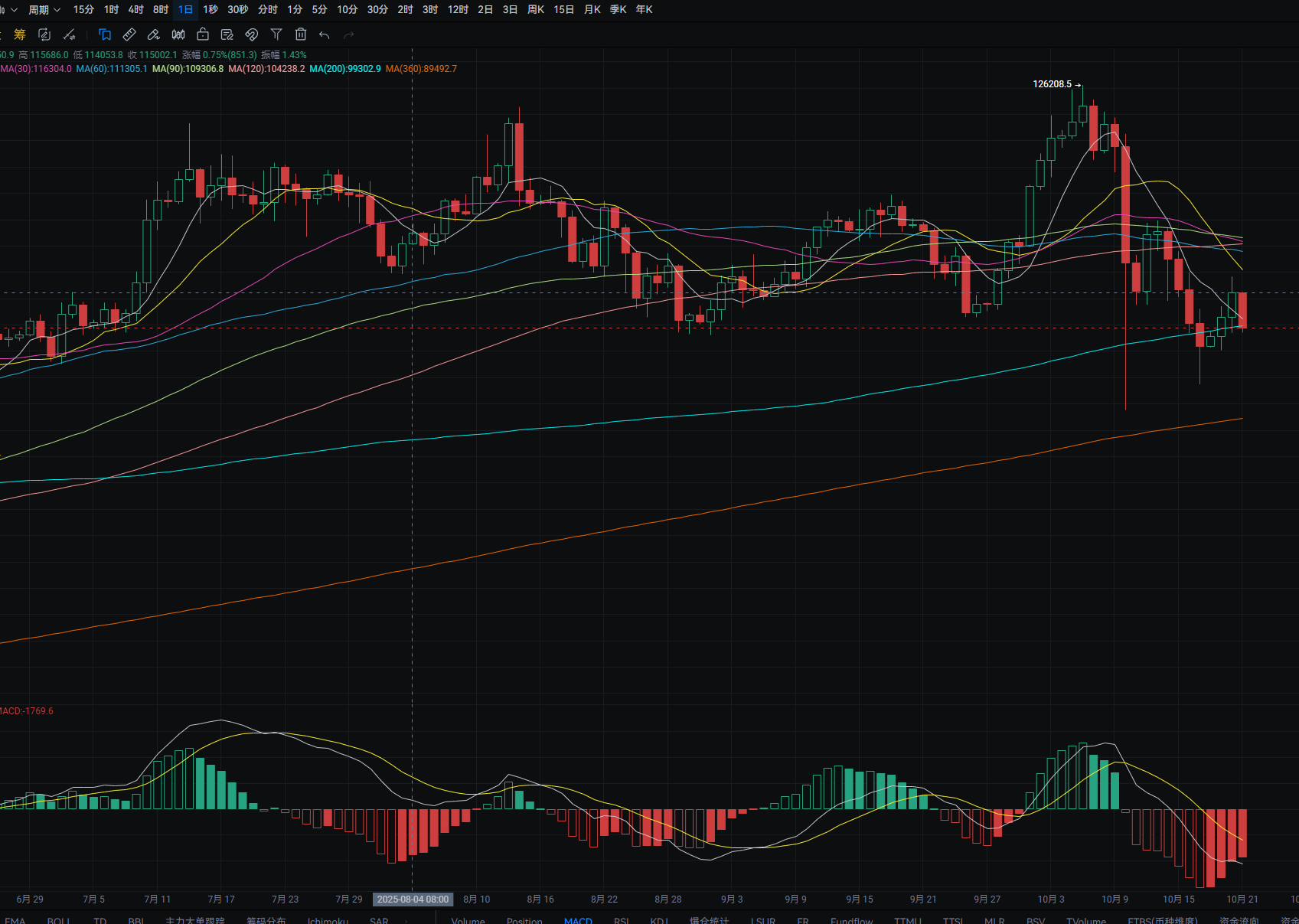Screen dimensions: 1299x924
Task: Click the 126208.5 high price marker
Action: (x=1052, y=84)
